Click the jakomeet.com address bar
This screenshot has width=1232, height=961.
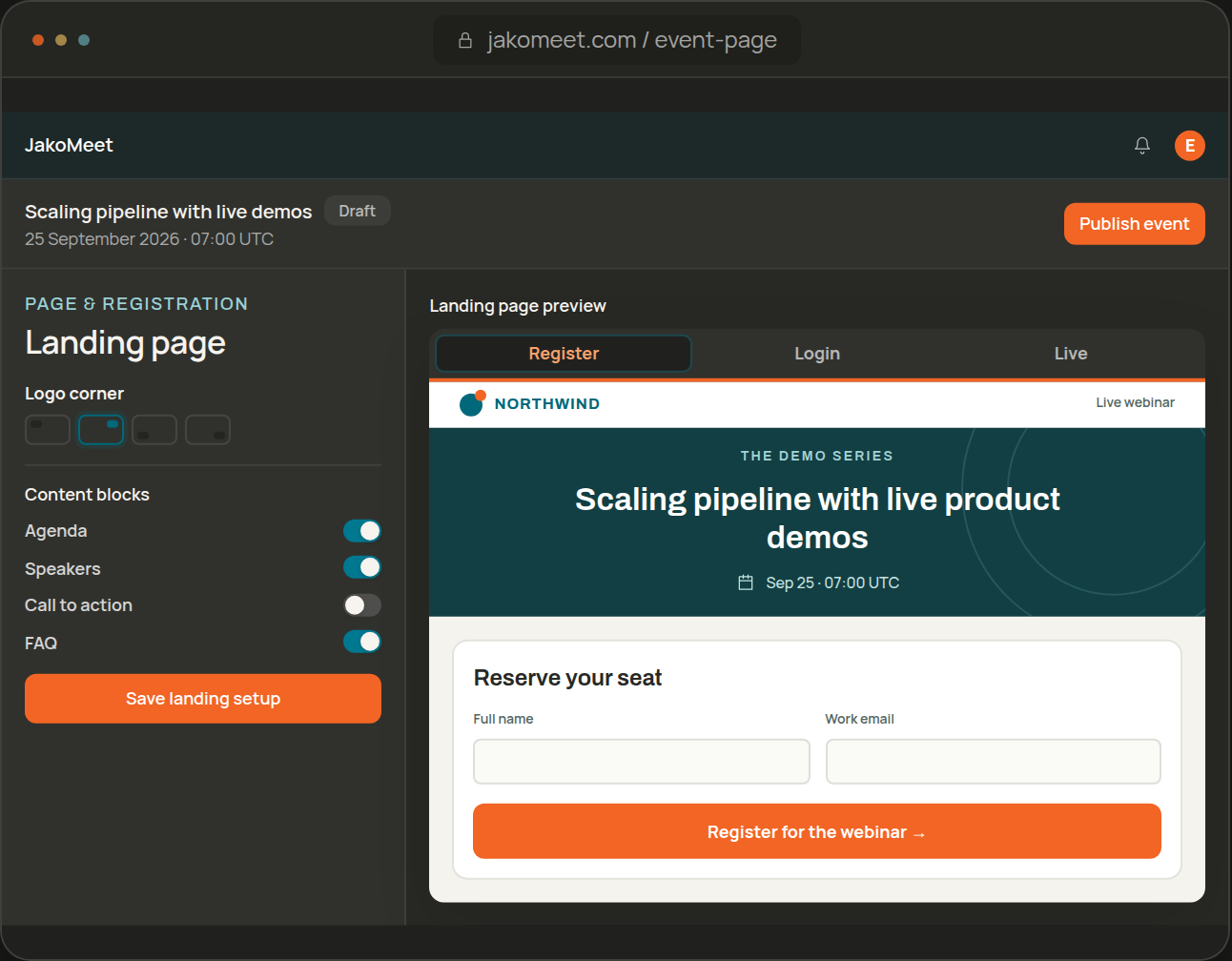617,40
